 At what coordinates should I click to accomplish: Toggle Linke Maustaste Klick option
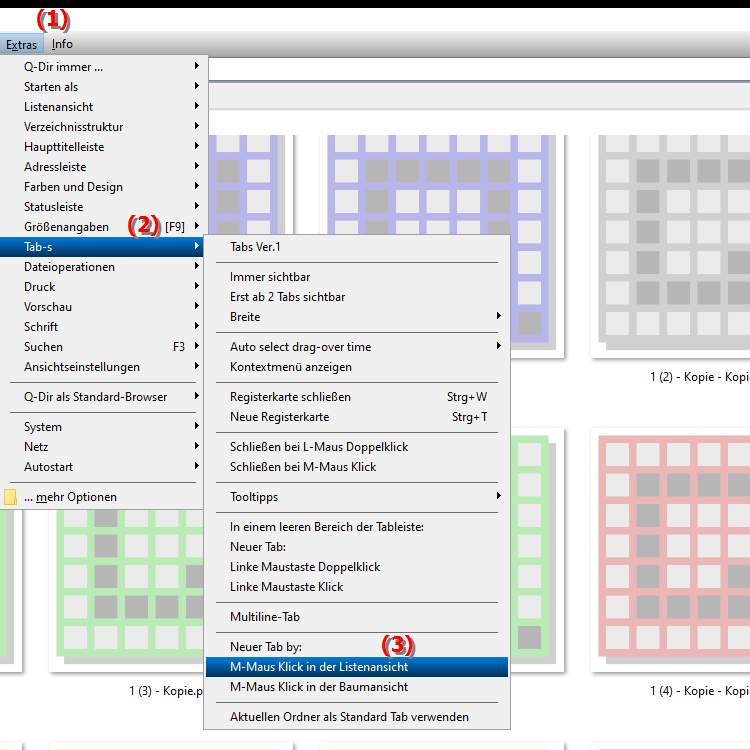point(357,587)
